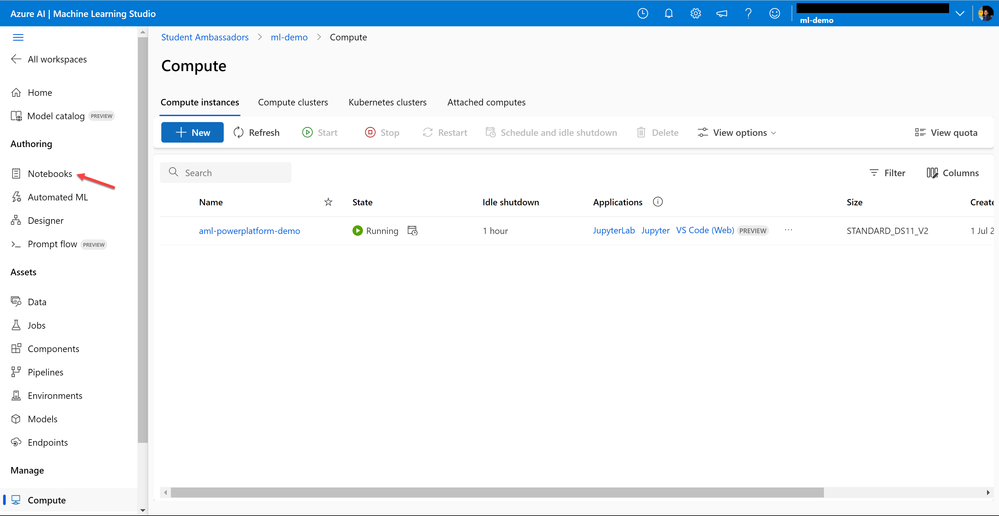The height and width of the screenshot is (516, 999).
Task: Go back to All workspaces
Action: pyautogui.click(x=49, y=59)
